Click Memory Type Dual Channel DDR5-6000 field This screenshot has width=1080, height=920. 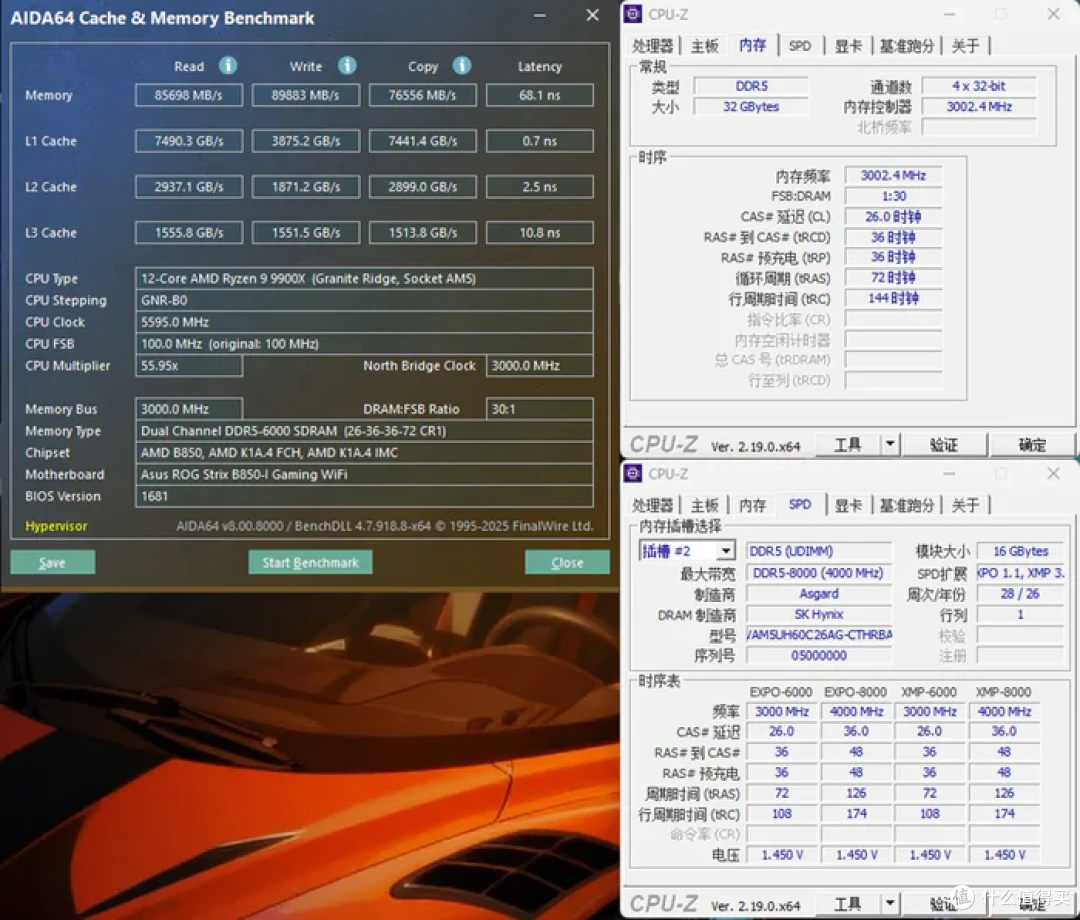tap(364, 430)
